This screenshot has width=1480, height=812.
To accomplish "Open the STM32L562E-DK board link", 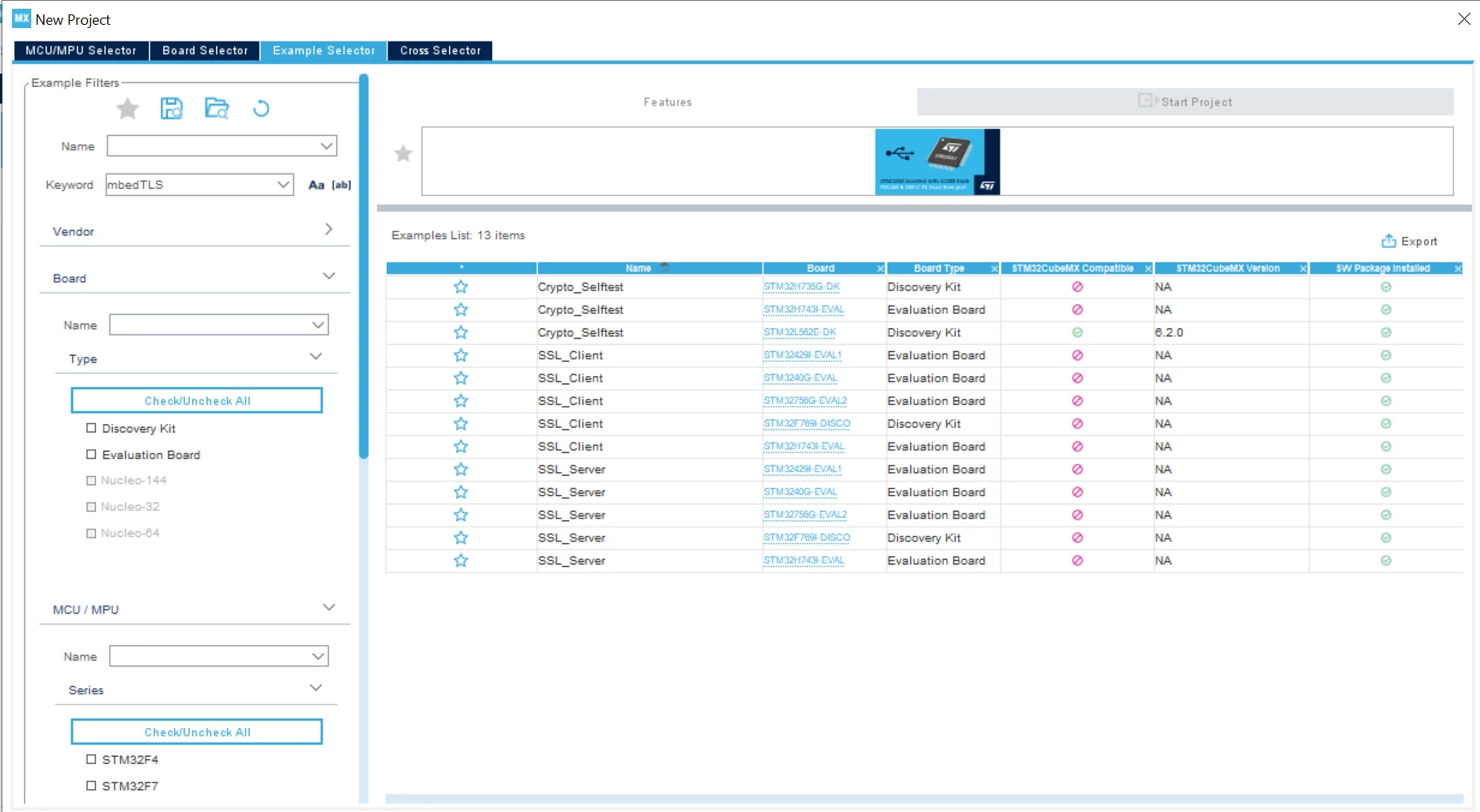I will [800, 333].
